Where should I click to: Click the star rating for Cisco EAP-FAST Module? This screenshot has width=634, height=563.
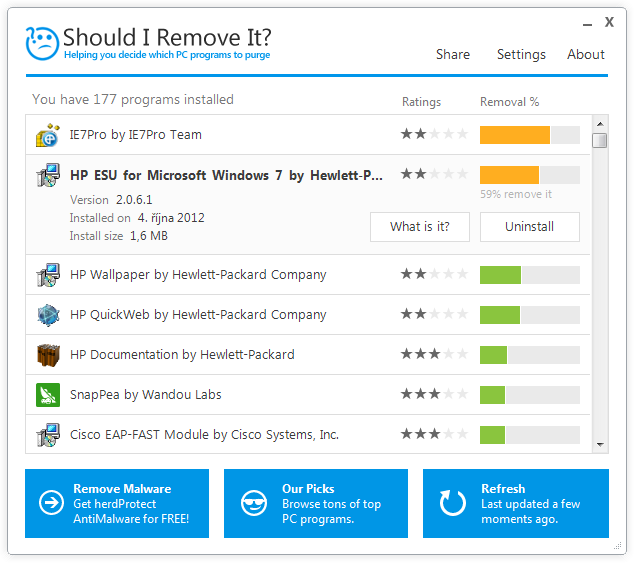(x=435, y=434)
